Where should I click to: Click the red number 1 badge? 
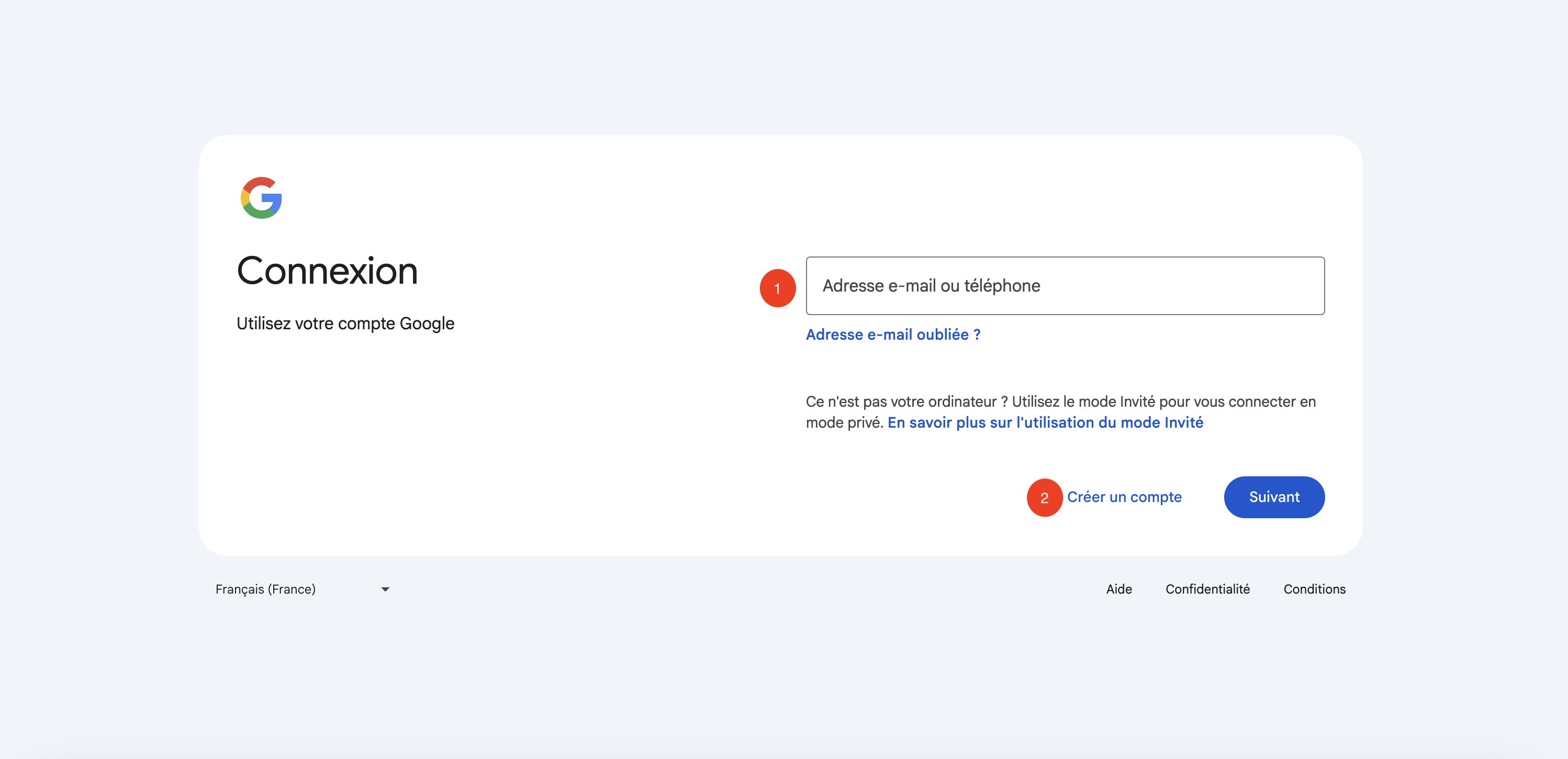click(x=777, y=288)
